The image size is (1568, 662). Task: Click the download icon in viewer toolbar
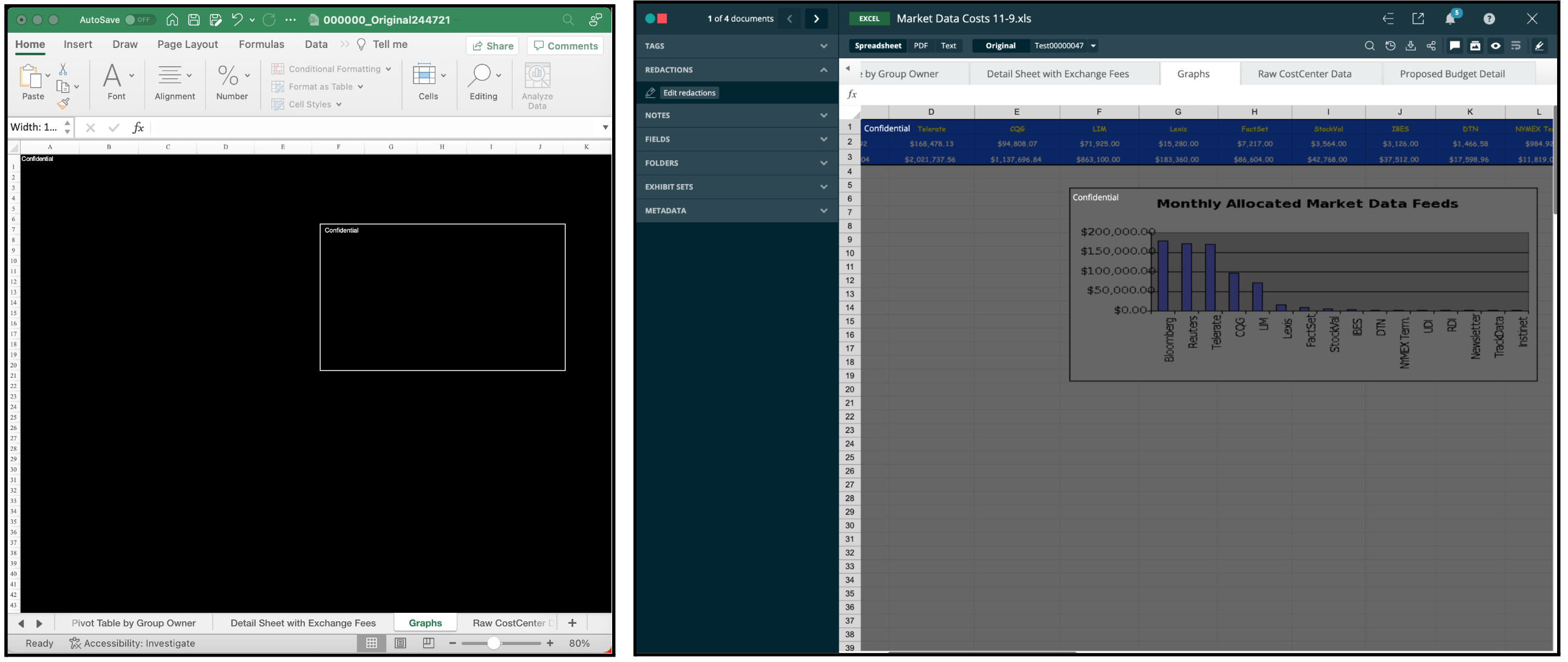coord(1410,46)
